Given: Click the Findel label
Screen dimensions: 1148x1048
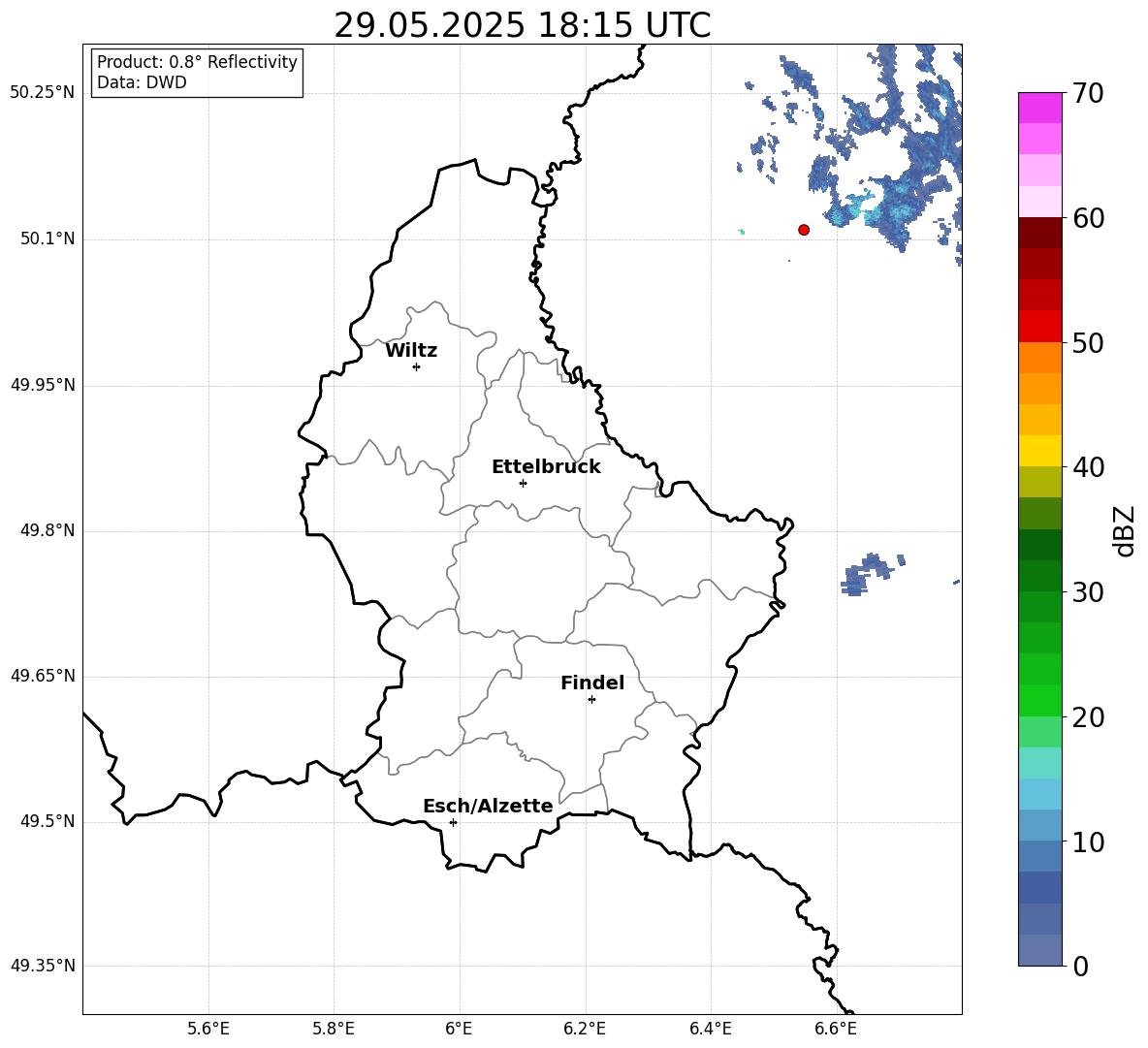Looking at the screenshot, I should point(592,683).
